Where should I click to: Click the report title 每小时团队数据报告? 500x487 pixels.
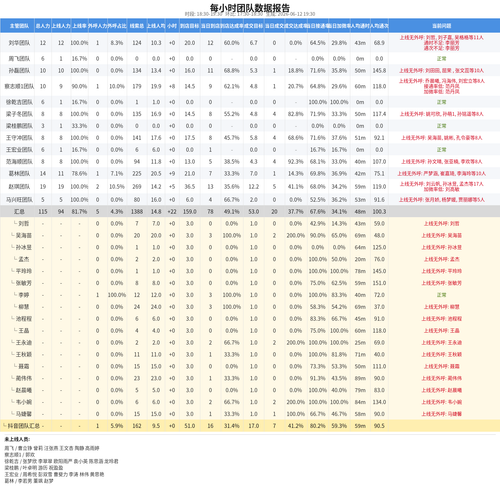pos(250,7)
